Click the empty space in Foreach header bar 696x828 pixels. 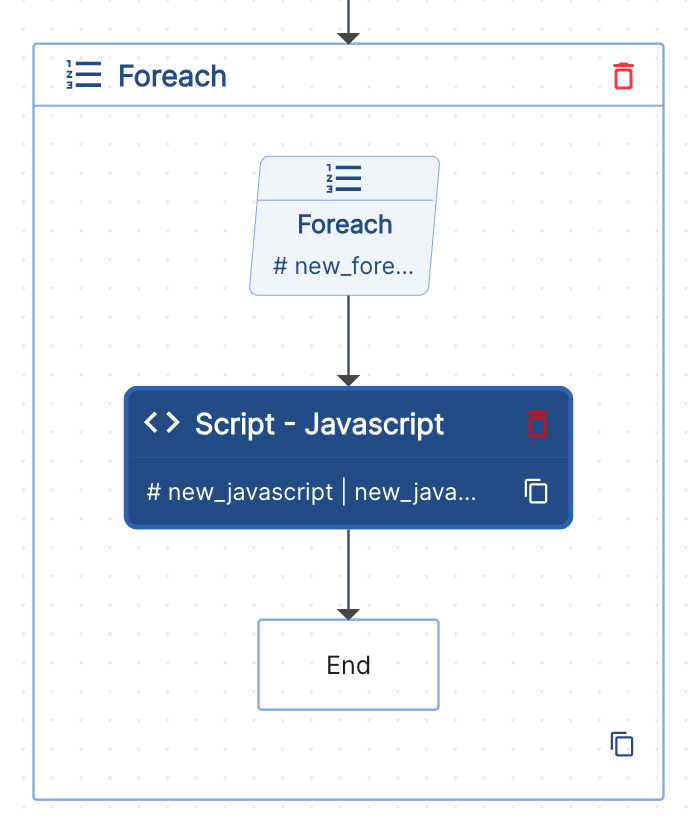pos(420,76)
